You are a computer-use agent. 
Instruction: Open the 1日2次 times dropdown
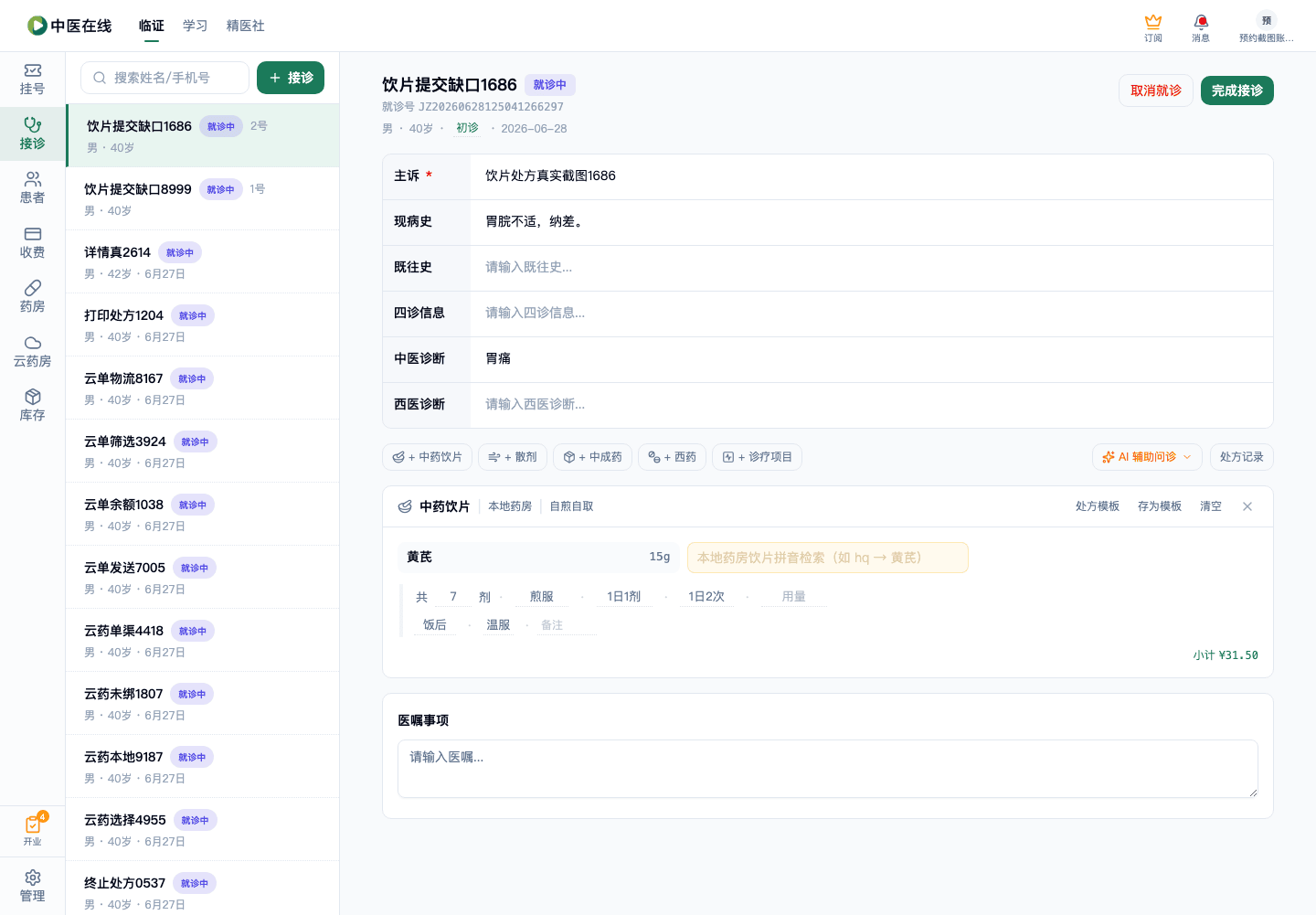coord(706,597)
